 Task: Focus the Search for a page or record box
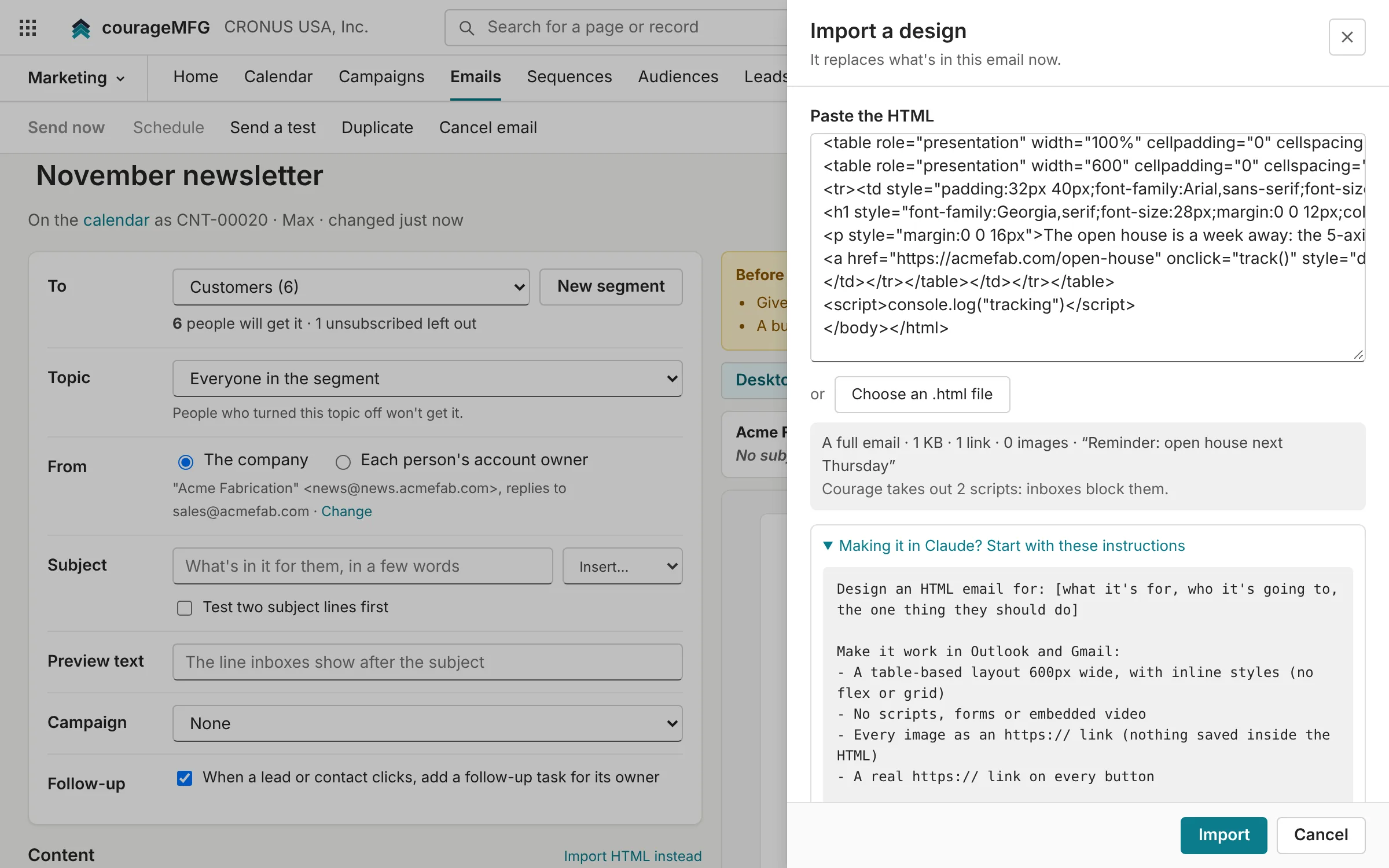[x=615, y=27]
